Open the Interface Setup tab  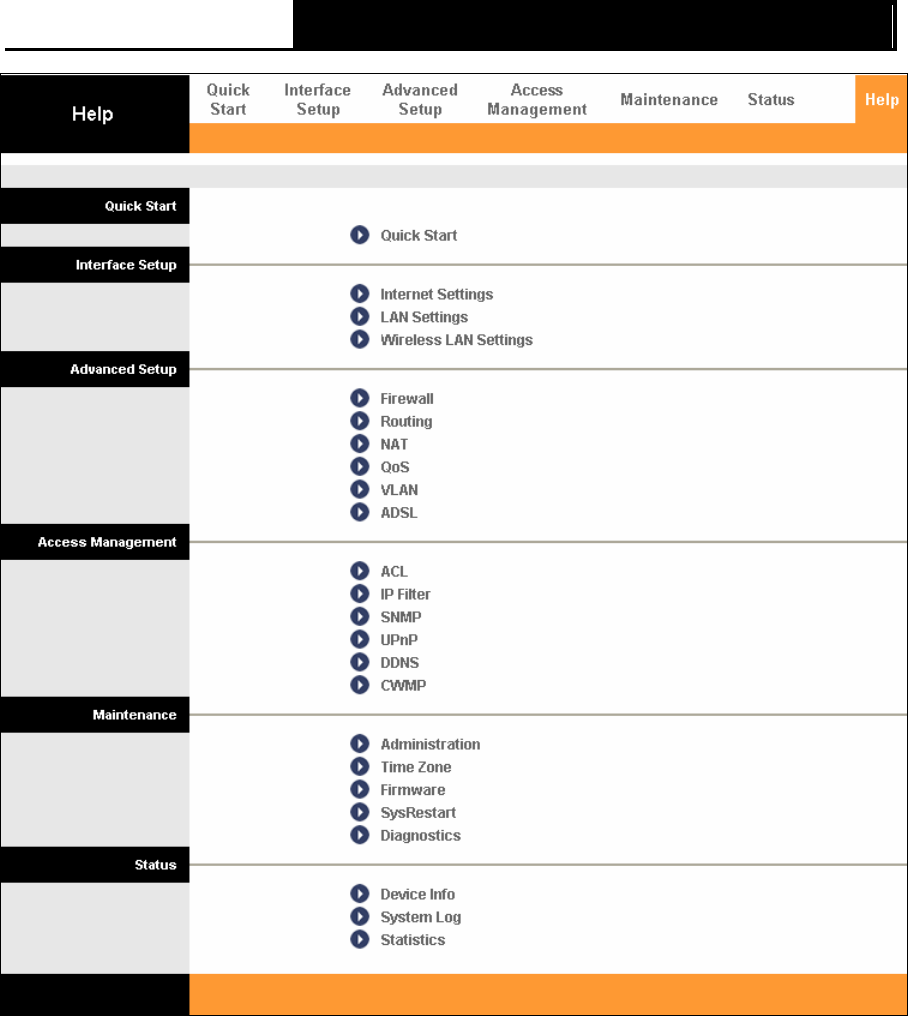tap(318, 99)
